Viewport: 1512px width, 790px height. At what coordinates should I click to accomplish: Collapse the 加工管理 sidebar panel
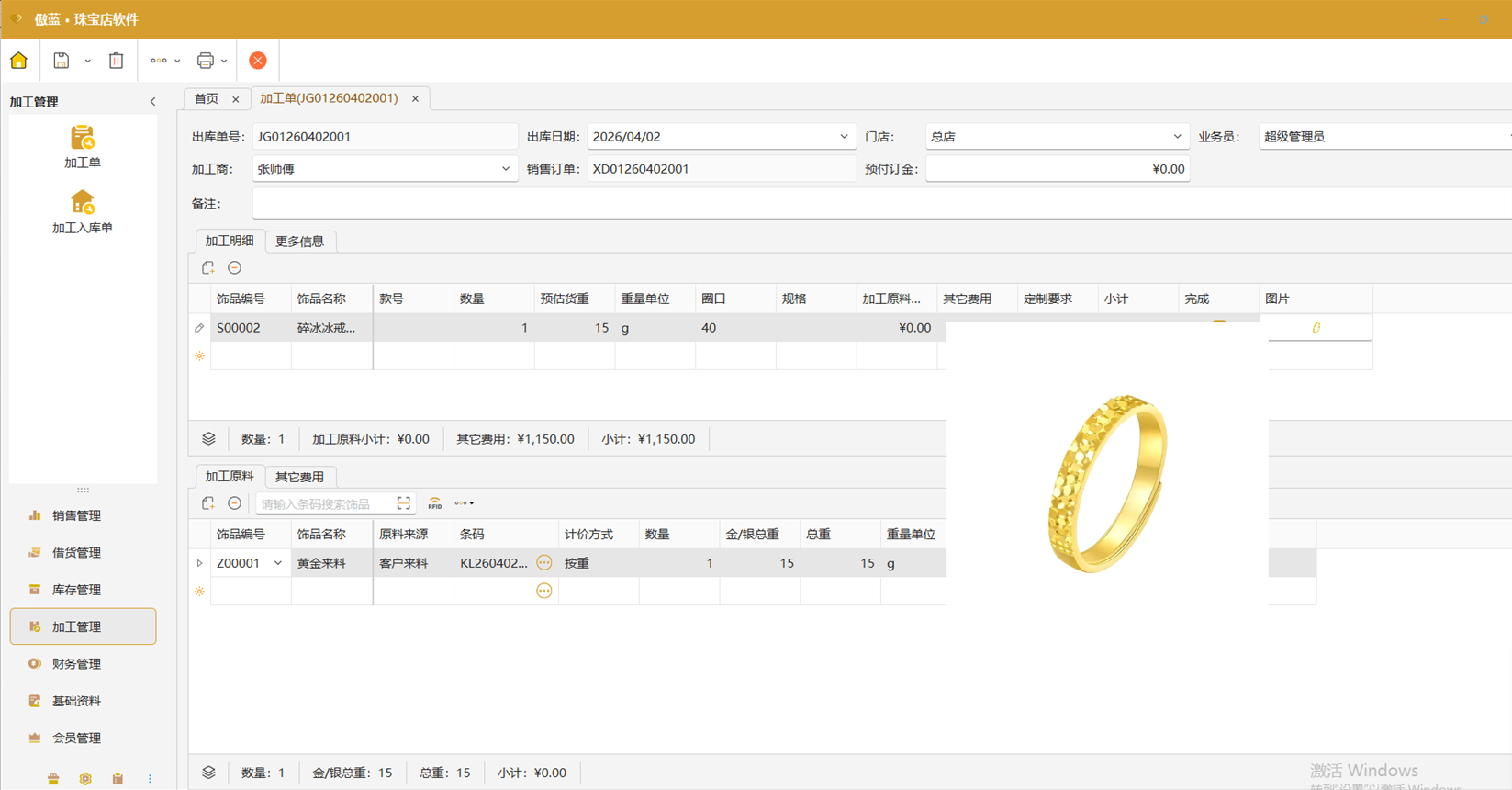point(153,102)
